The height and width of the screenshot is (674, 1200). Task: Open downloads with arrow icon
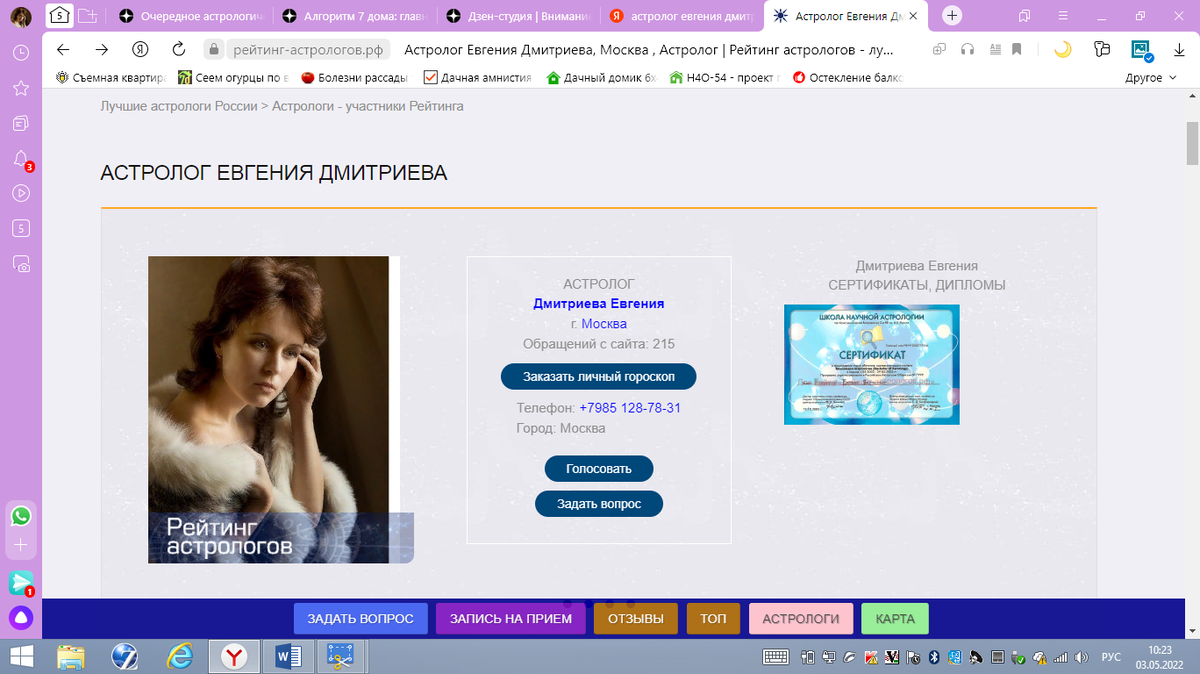[1180, 47]
